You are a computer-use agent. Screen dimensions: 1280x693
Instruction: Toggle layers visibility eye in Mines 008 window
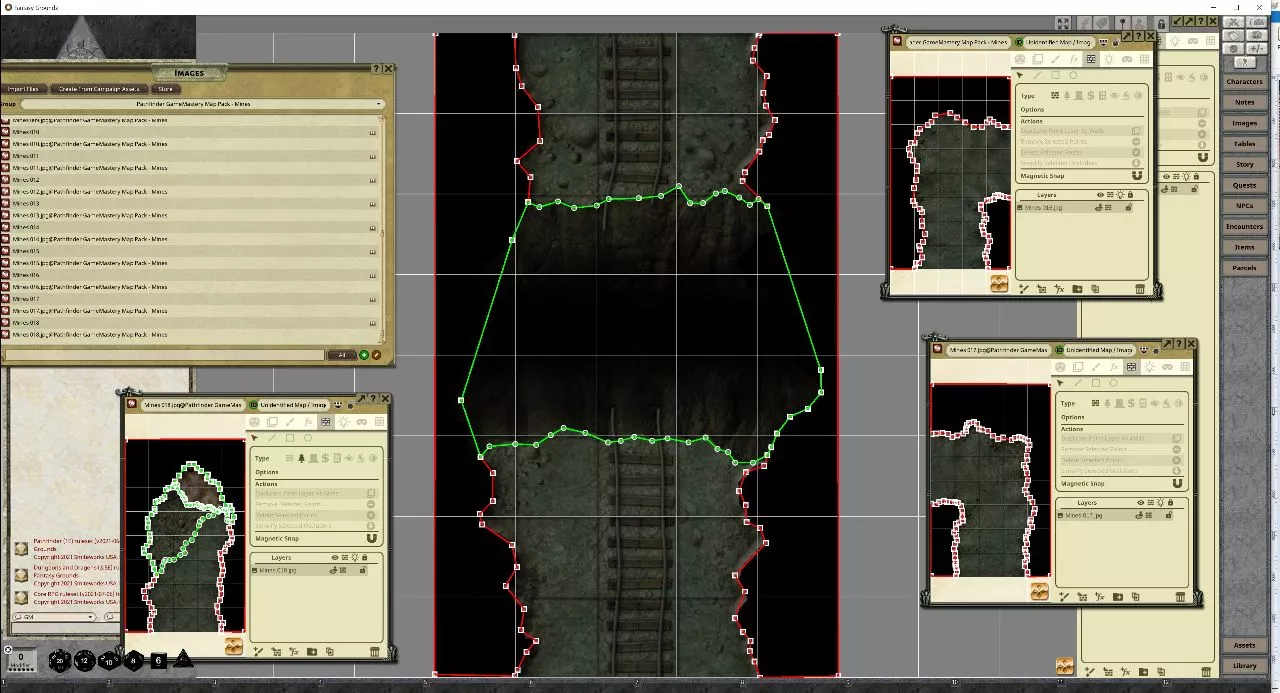click(x=1100, y=195)
